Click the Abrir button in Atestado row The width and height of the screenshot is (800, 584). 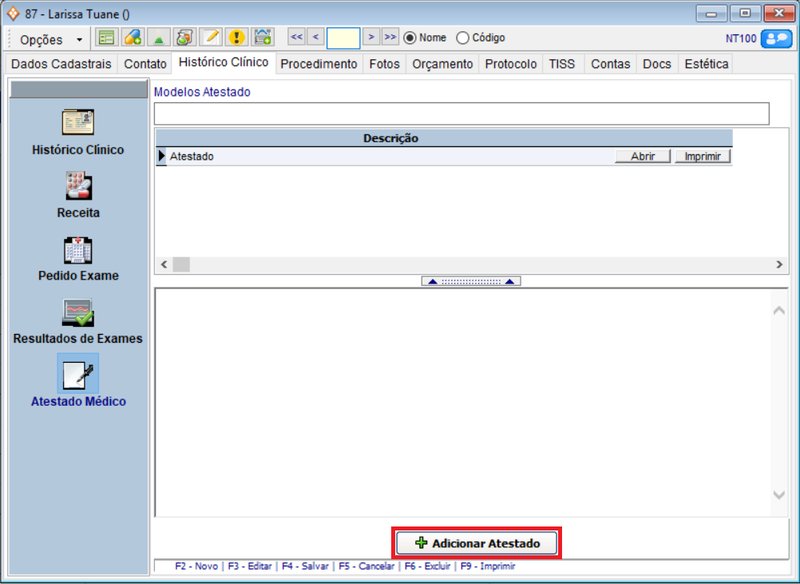pyautogui.click(x=642, y=156)
